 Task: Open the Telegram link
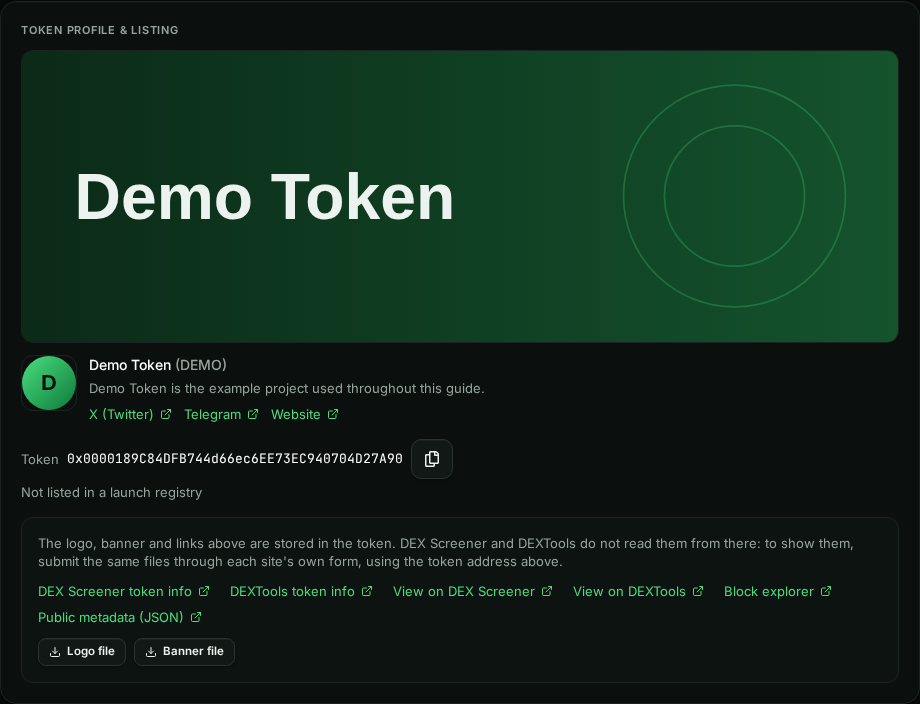pos(221,414)
